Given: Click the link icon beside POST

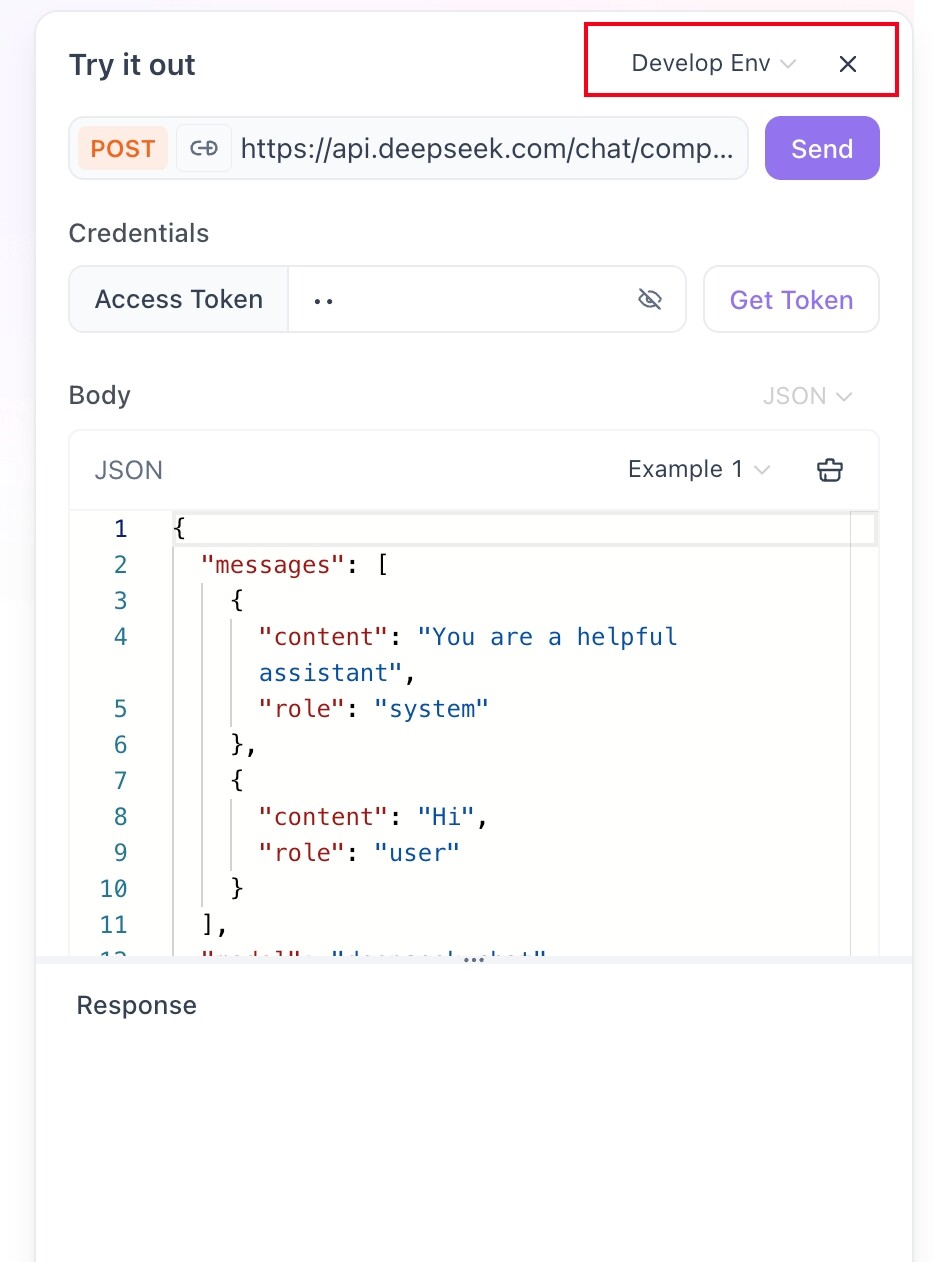Looking at the screenshot, I should [x=204, y=149].
